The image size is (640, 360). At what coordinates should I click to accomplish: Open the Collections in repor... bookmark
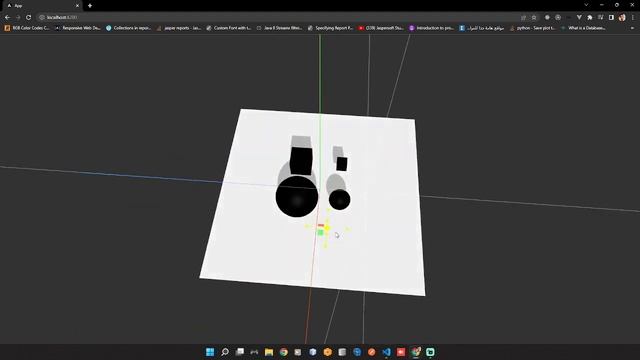129,28
